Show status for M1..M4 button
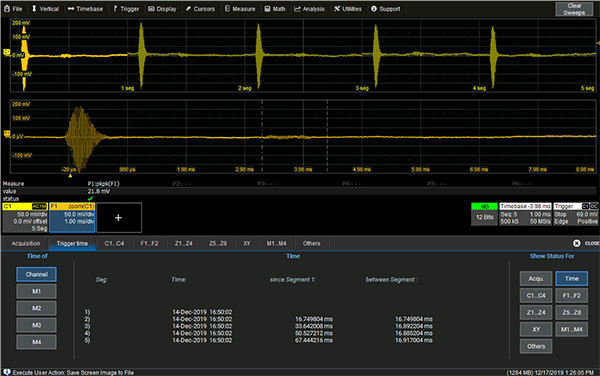The image size is (600, 376). (572, 329)
